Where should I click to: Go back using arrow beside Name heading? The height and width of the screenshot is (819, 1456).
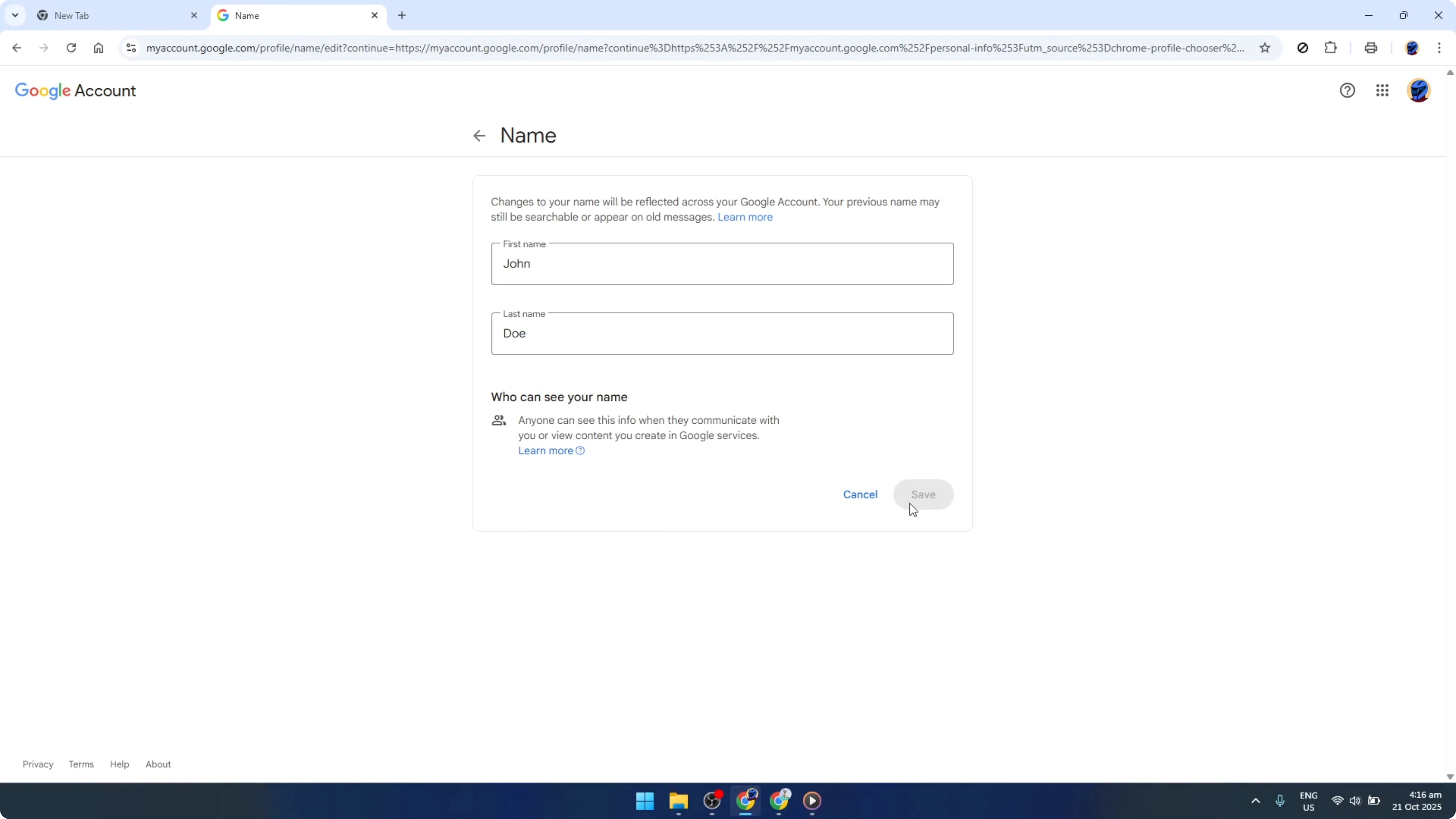[479, 136]
